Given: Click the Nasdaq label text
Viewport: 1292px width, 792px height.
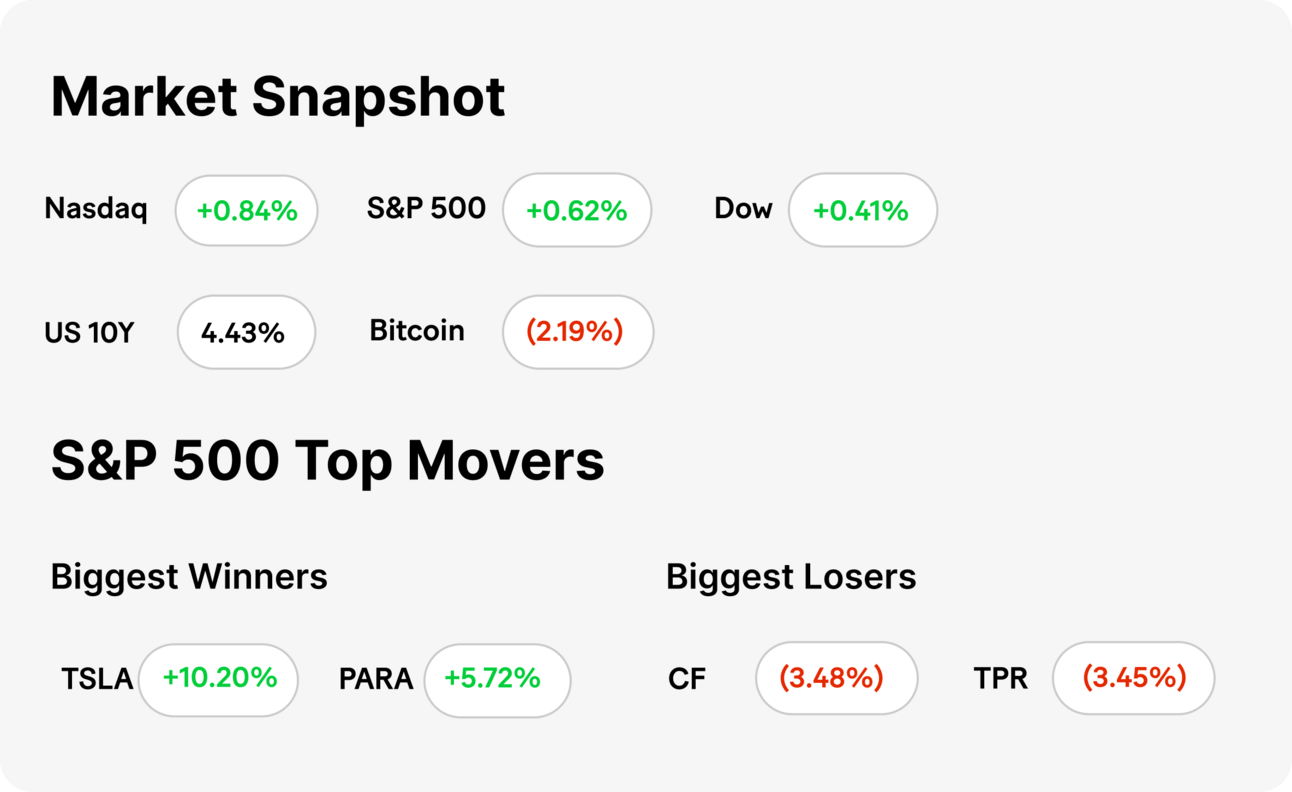Looking at the screenshot, I should pos(96,209).
